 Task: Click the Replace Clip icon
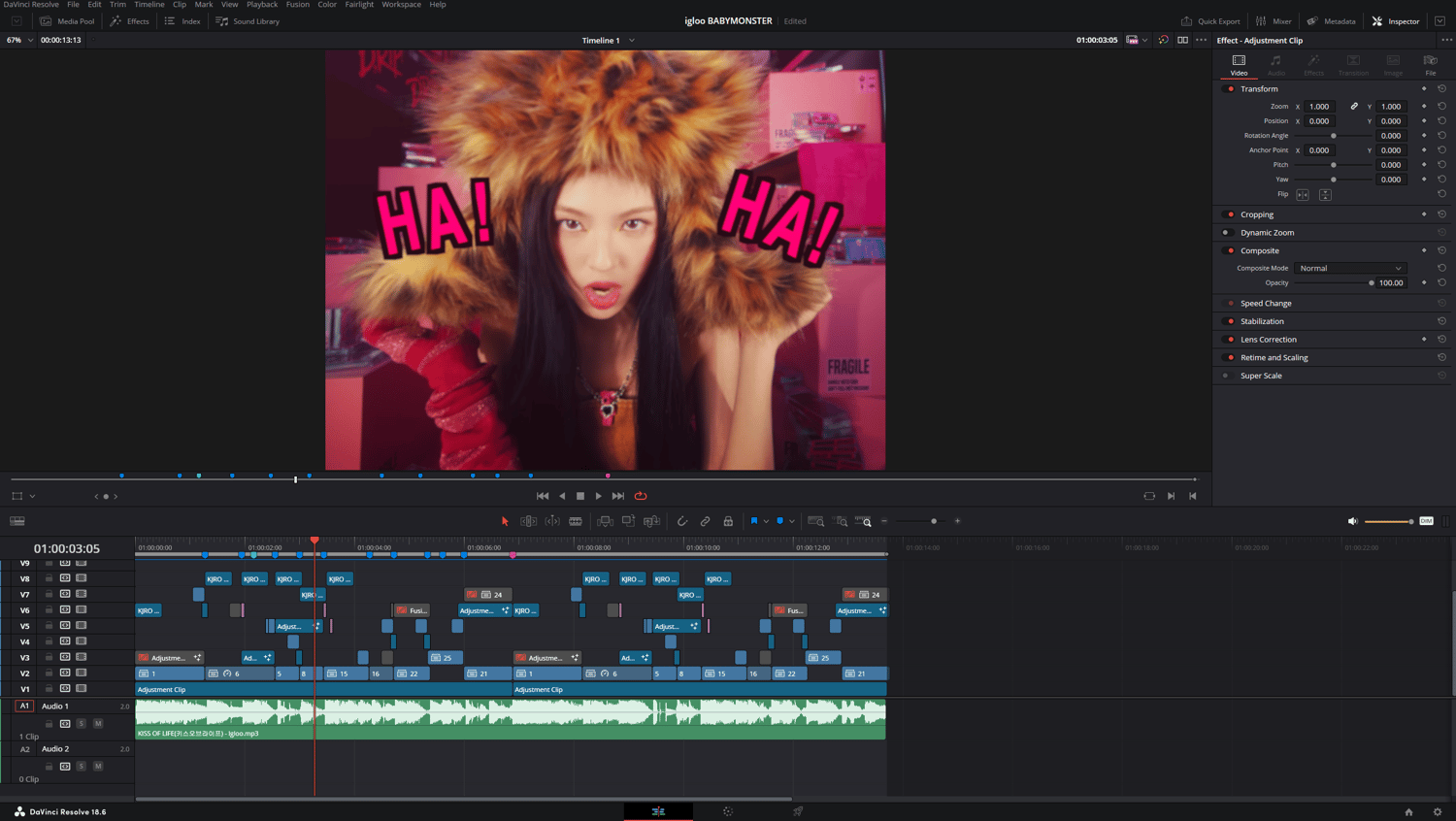pos(652,521)
